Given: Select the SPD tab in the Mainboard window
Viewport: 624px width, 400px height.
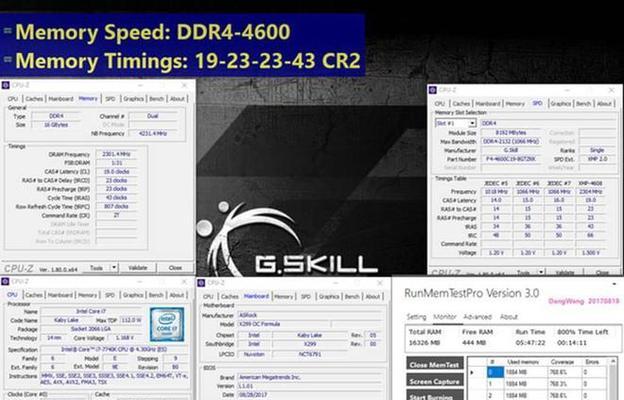Looking at the screenshot, I should pos(306,297).
